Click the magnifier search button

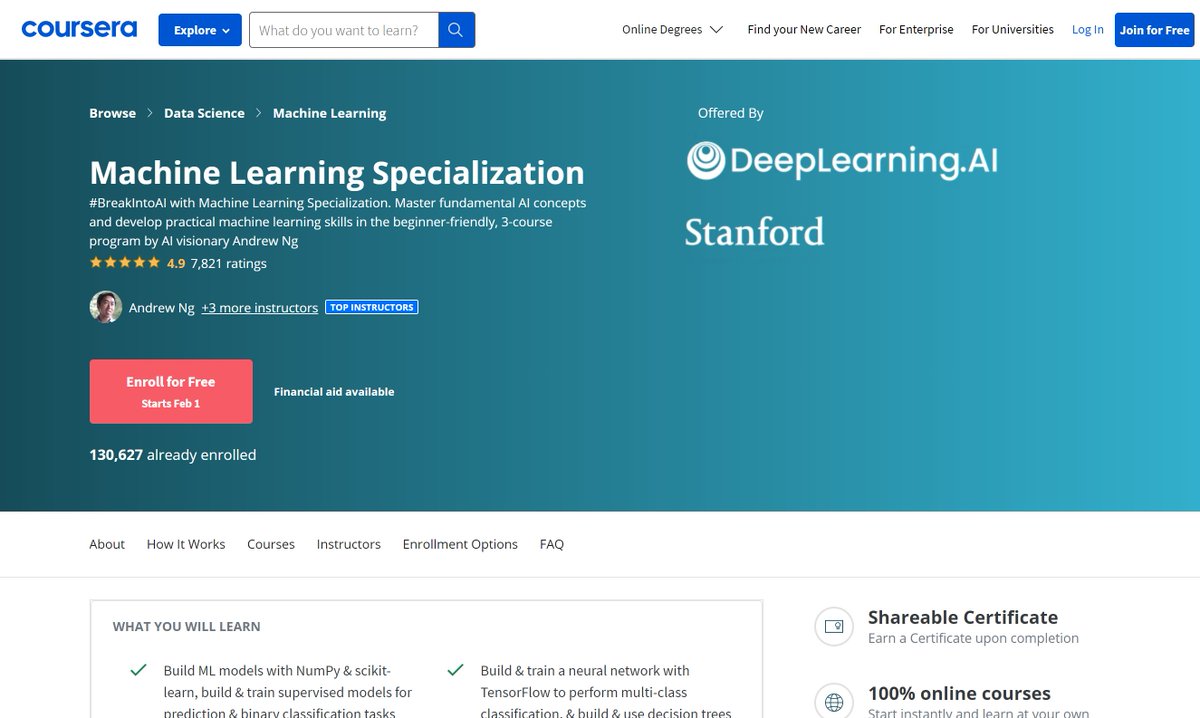tap(456, 30)
